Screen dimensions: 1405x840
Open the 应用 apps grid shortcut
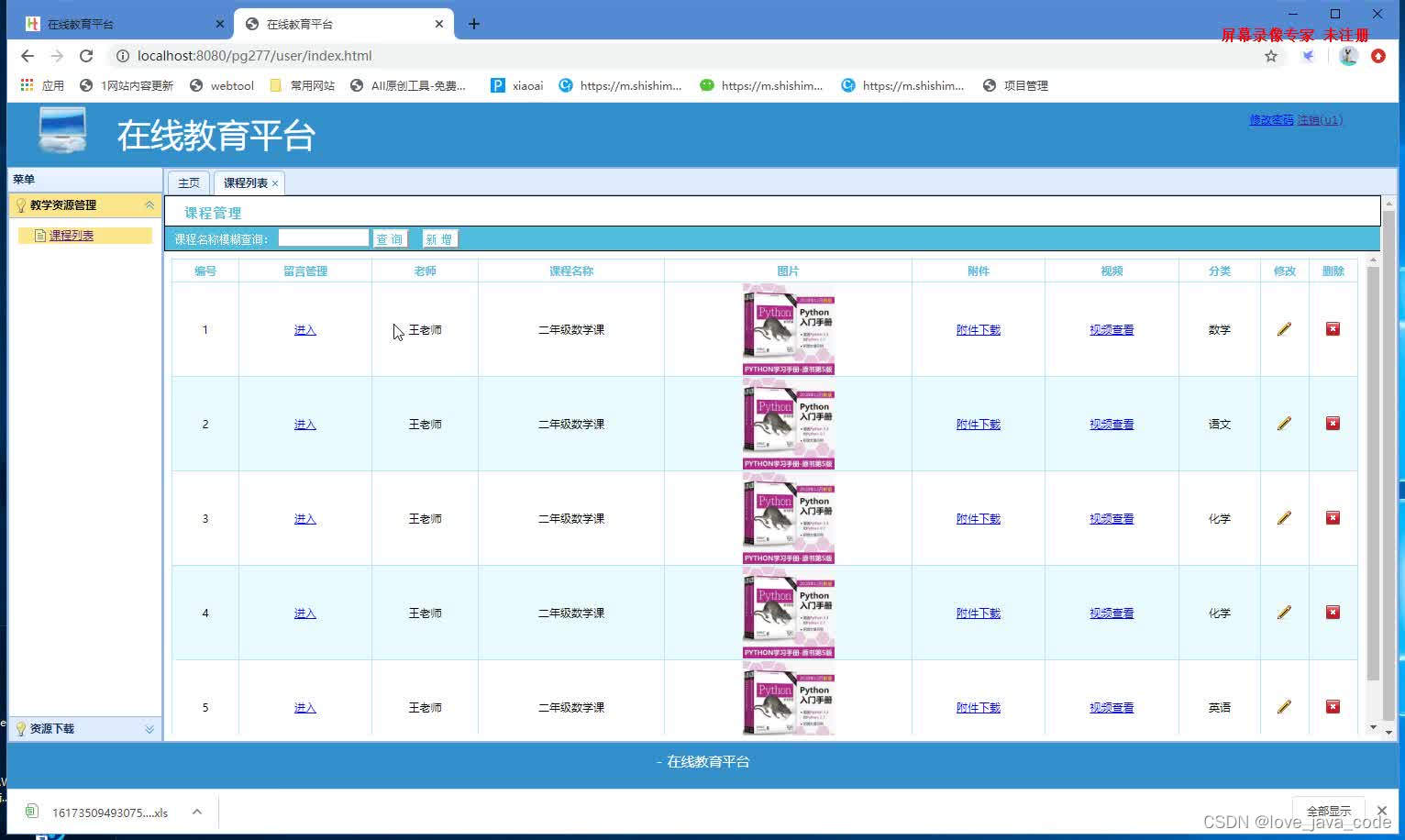pyautogui.click(x=42, y=85)
